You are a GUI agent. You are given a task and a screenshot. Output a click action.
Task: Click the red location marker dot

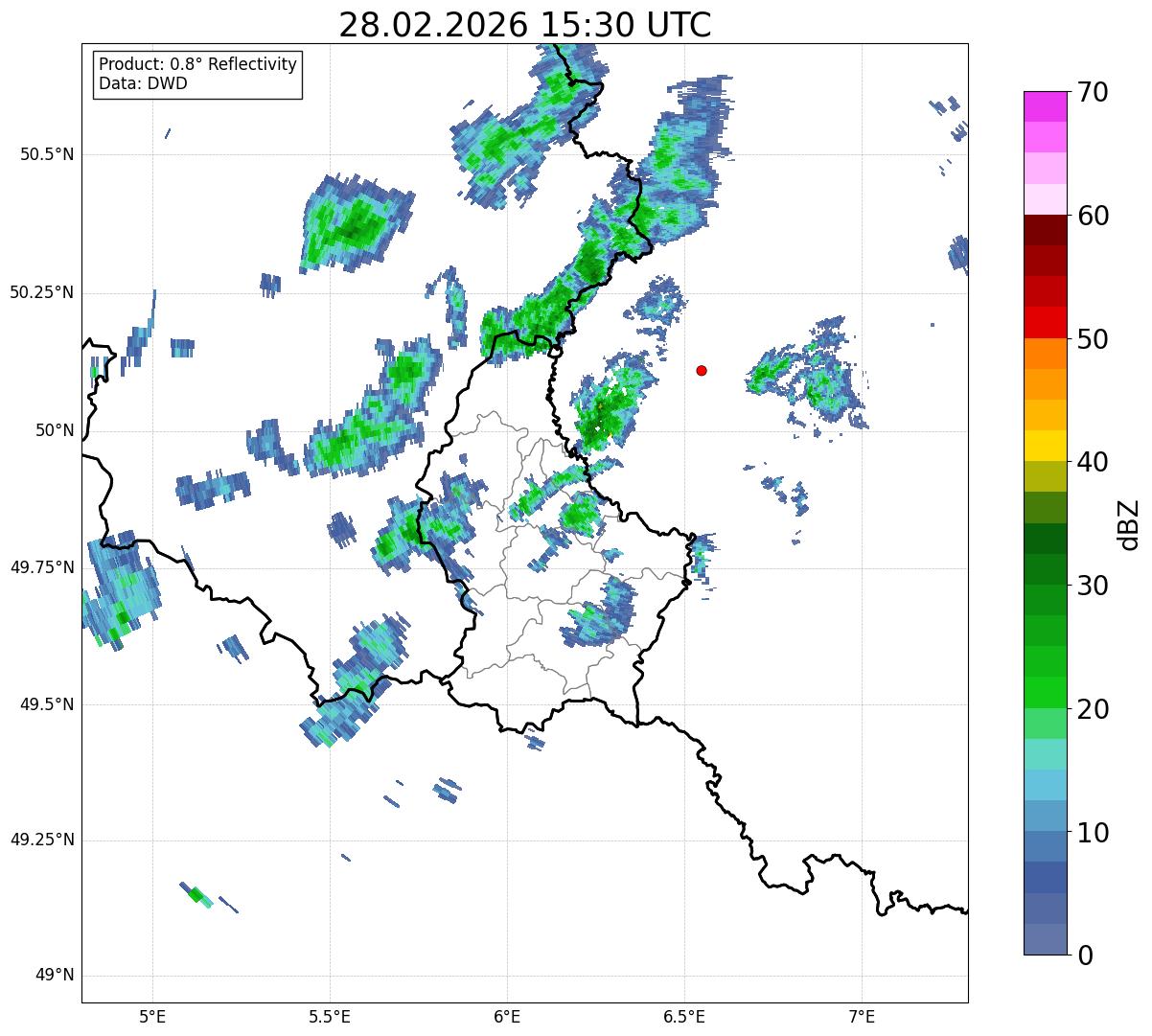click(x=702, y=370)
